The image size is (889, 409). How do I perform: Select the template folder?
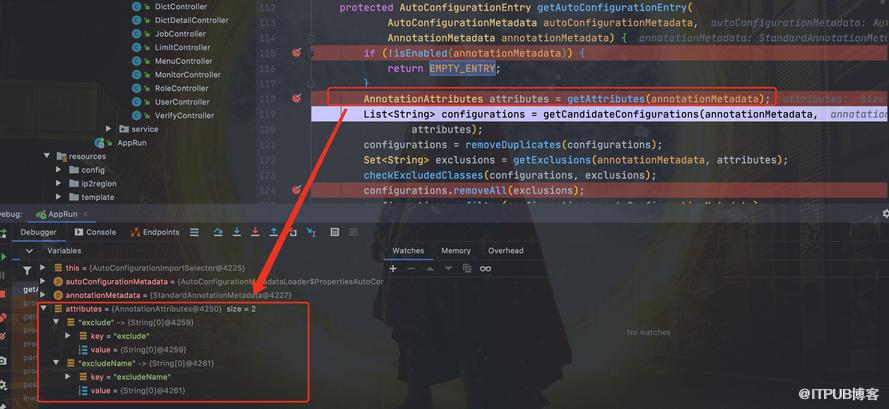(98, 197)
